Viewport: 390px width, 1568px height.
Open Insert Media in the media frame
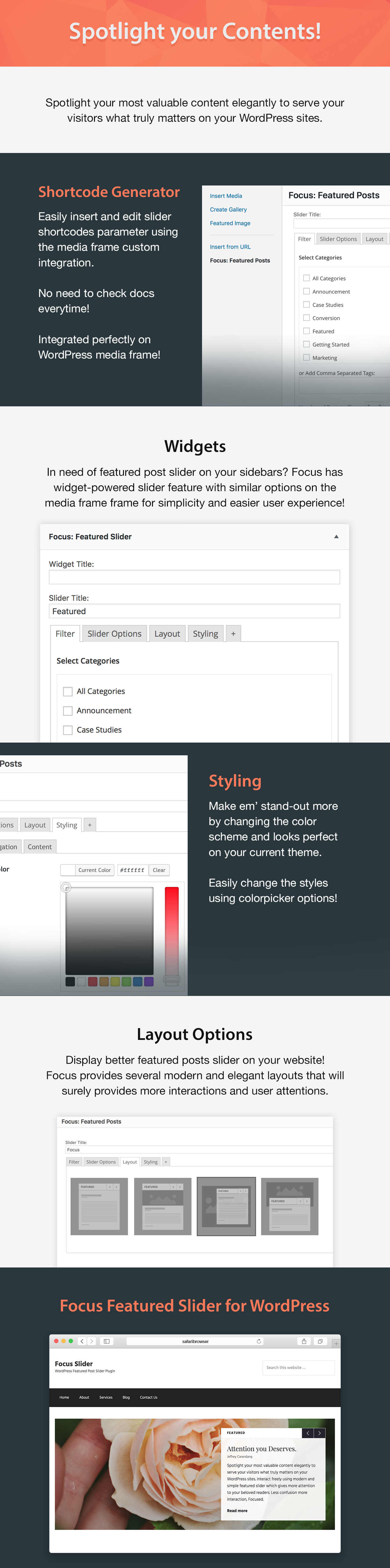pyautogui.click(x=226, y=196)
